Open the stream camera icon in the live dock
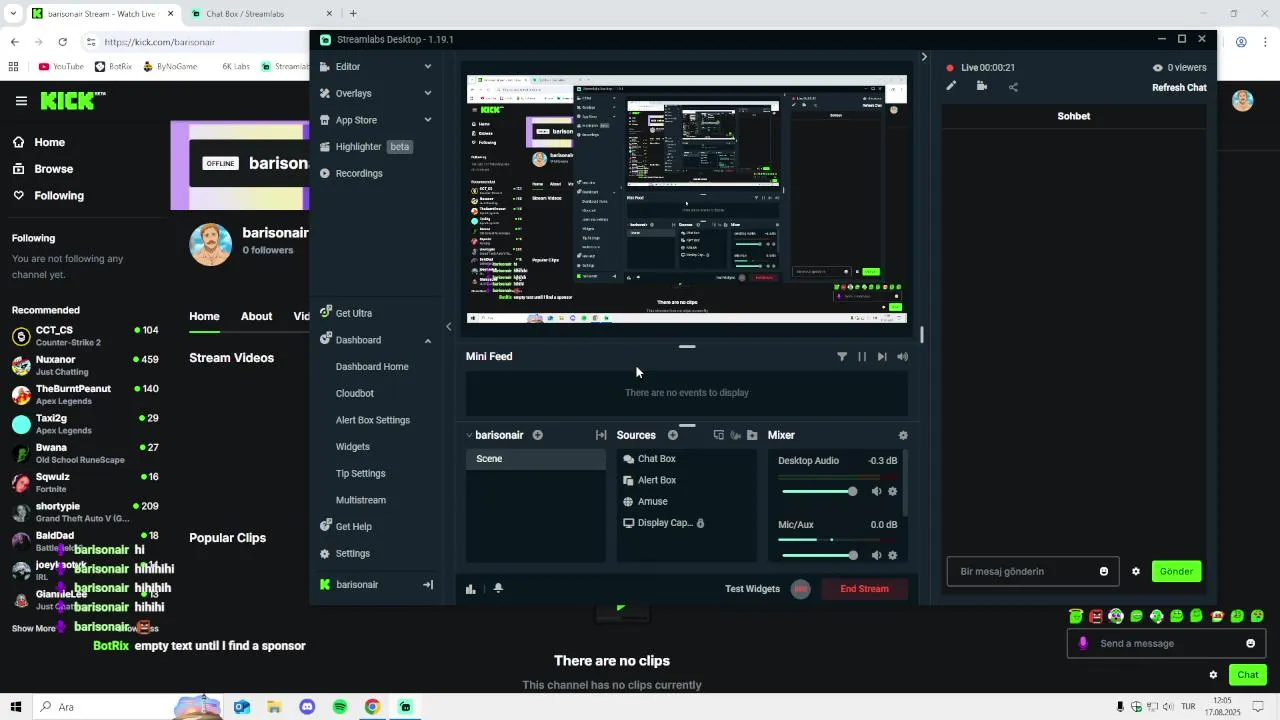This screenshot has height=720, width=1280. pyautogui.click(x=982, y=87)
